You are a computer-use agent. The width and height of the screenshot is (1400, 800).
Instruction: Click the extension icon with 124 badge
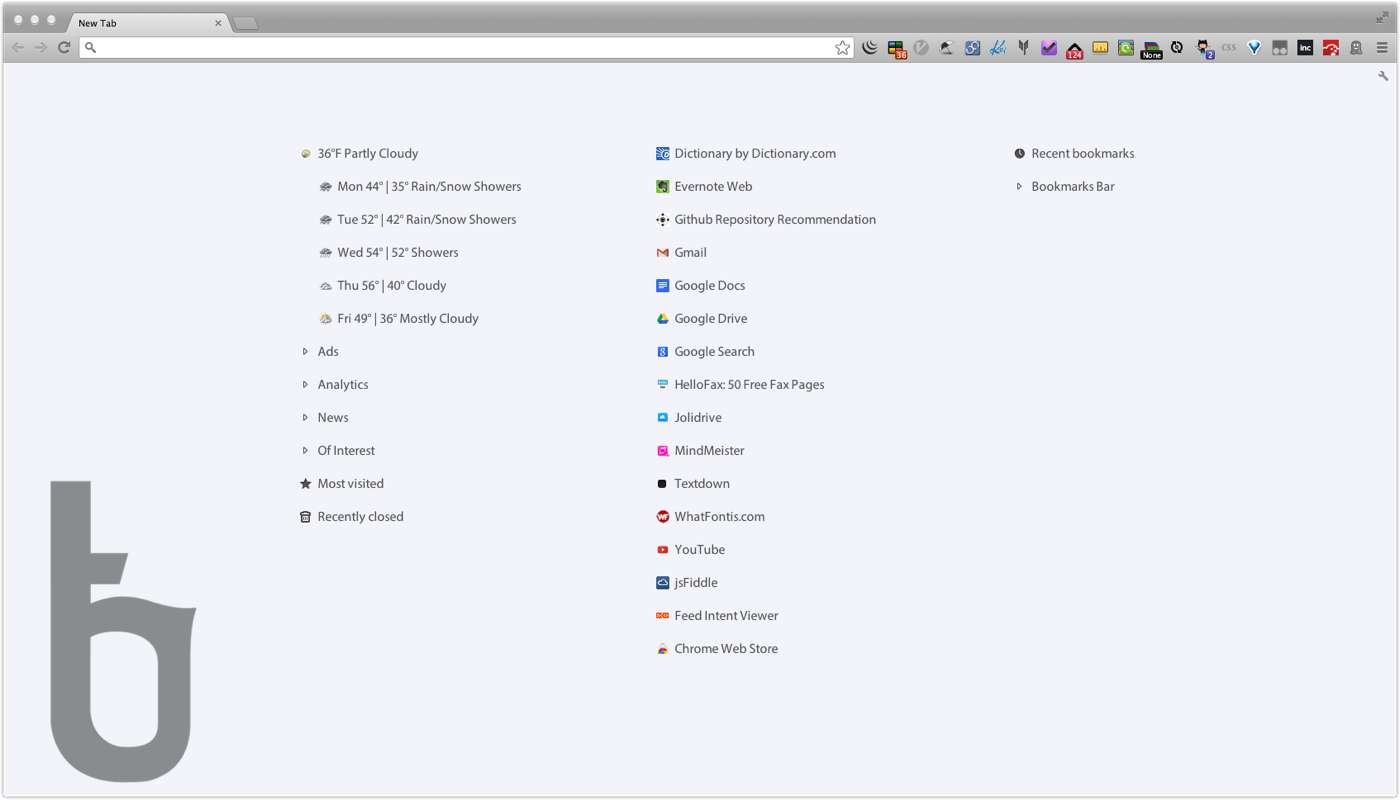point(1074,49)
